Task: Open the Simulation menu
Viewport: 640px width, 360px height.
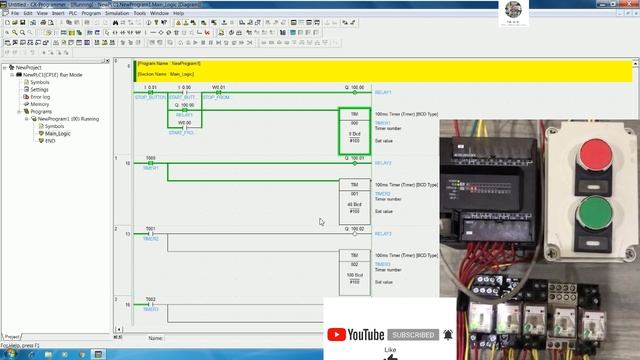Action: 117,13
